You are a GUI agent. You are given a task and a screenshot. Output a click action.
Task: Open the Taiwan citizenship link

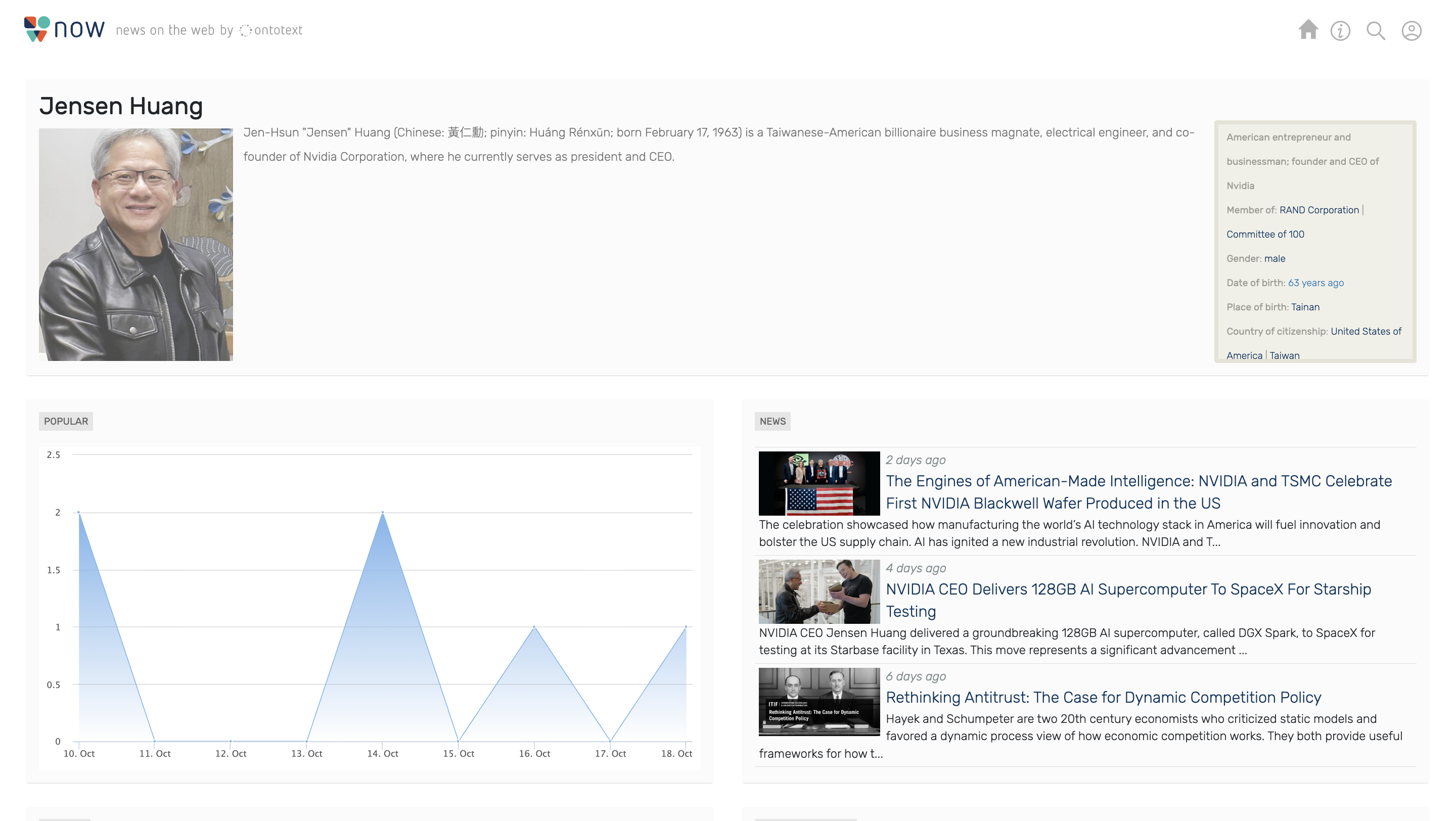(1284, 355)
